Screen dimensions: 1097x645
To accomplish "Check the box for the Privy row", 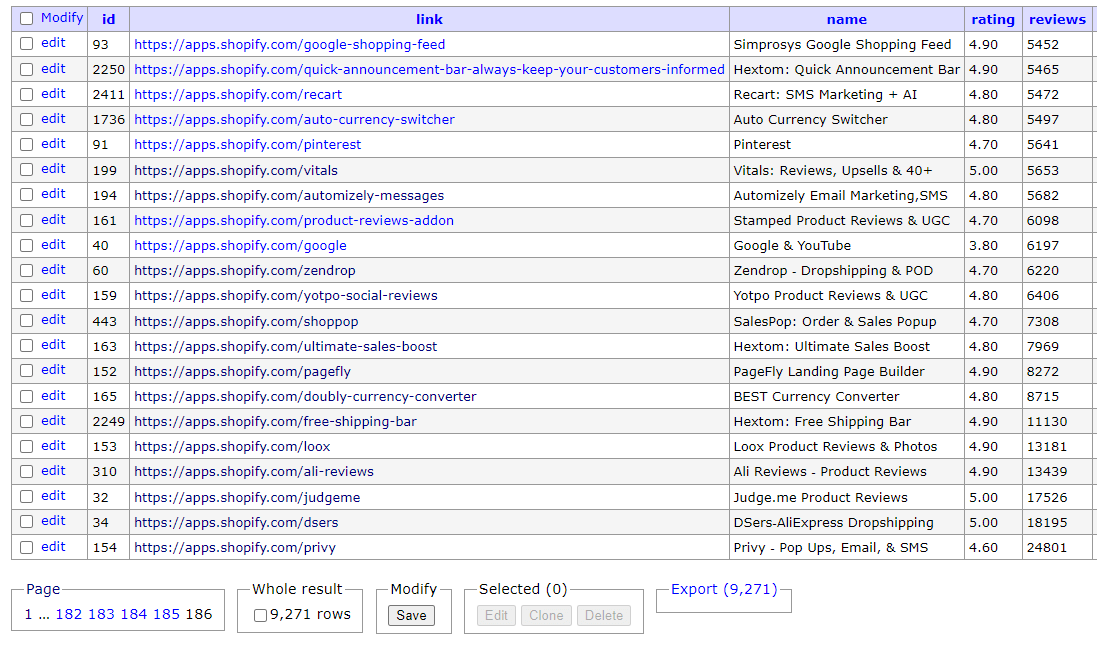I will [27, 547].
